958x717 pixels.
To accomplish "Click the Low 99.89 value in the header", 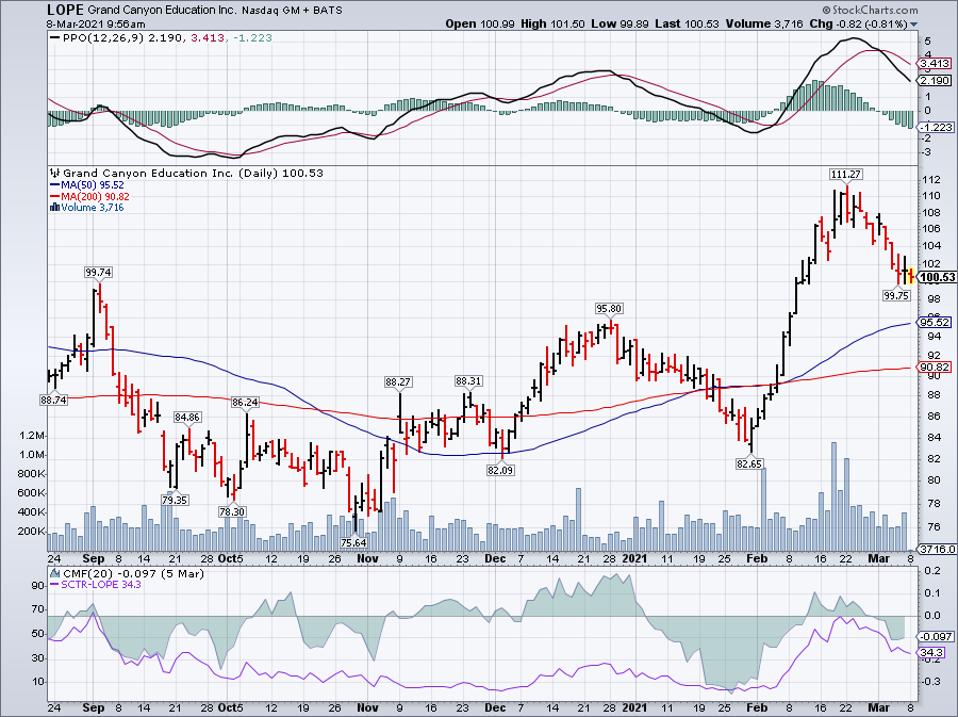I will click(619, 24).
